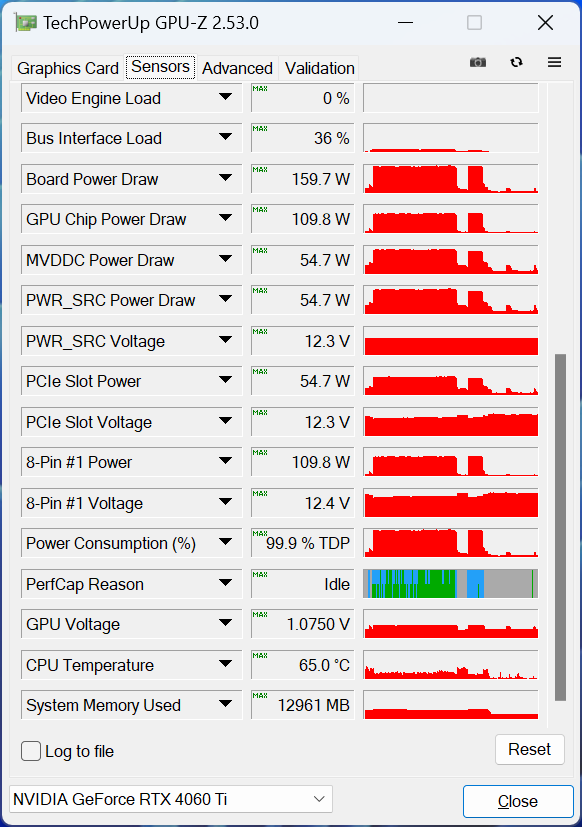Click the CPU Temperature 65.0 °C value
The height and width of the screenshot is (827, 582).
coord(302,665)
